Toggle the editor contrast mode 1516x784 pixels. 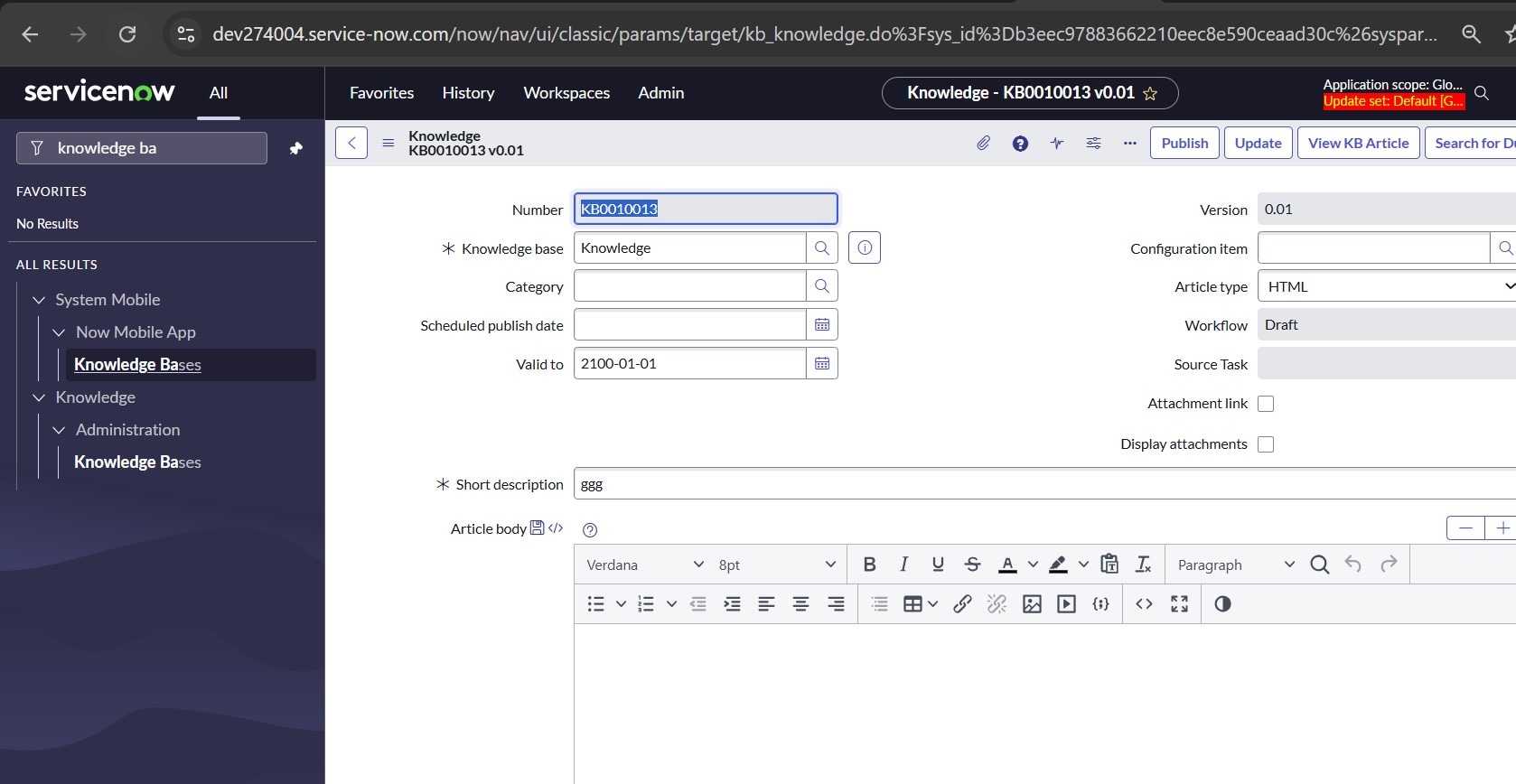tap(1222, 604)
